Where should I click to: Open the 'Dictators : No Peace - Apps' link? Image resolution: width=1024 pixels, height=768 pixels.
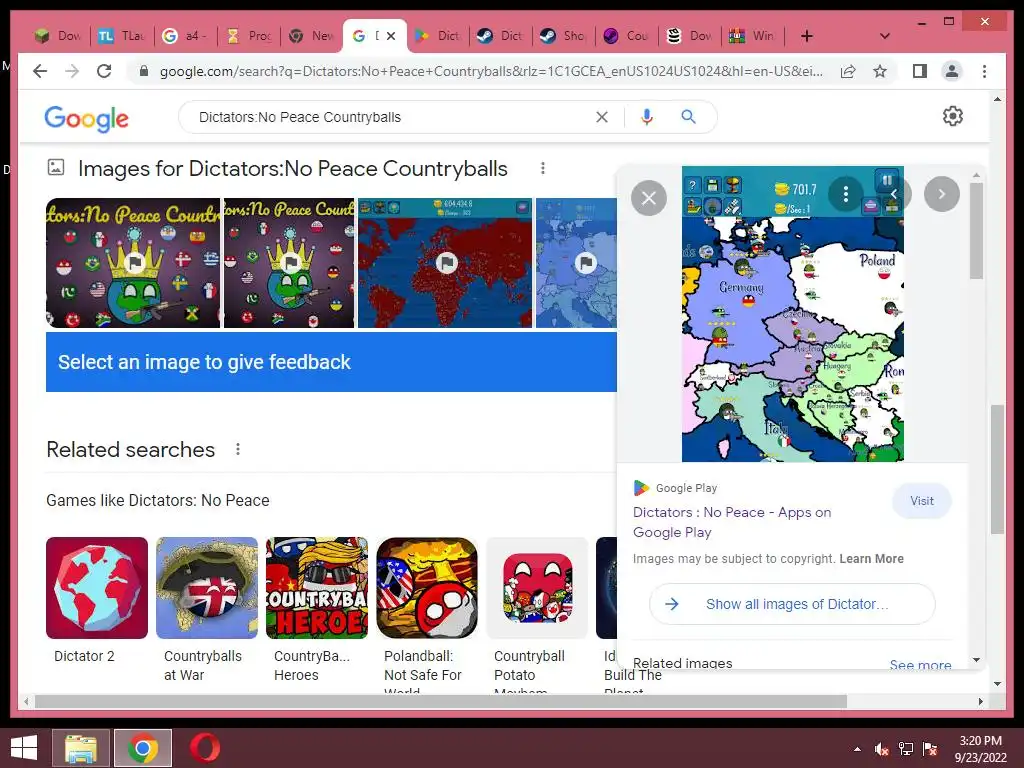click(732, 522)
